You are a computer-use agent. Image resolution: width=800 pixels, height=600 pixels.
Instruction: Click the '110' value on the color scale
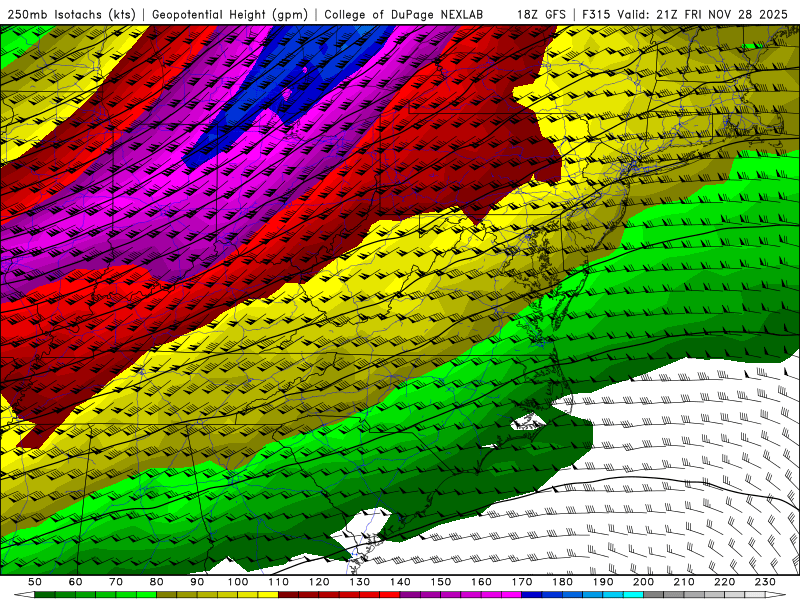[x=279, y=582]
